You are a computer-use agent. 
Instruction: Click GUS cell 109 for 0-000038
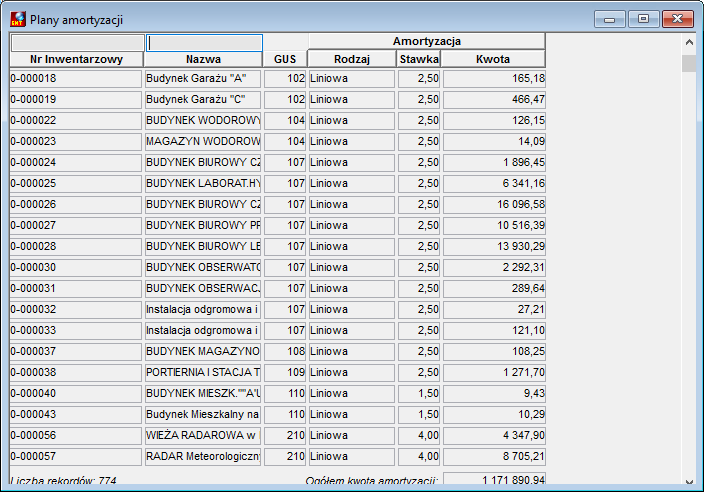click(285, 373)
